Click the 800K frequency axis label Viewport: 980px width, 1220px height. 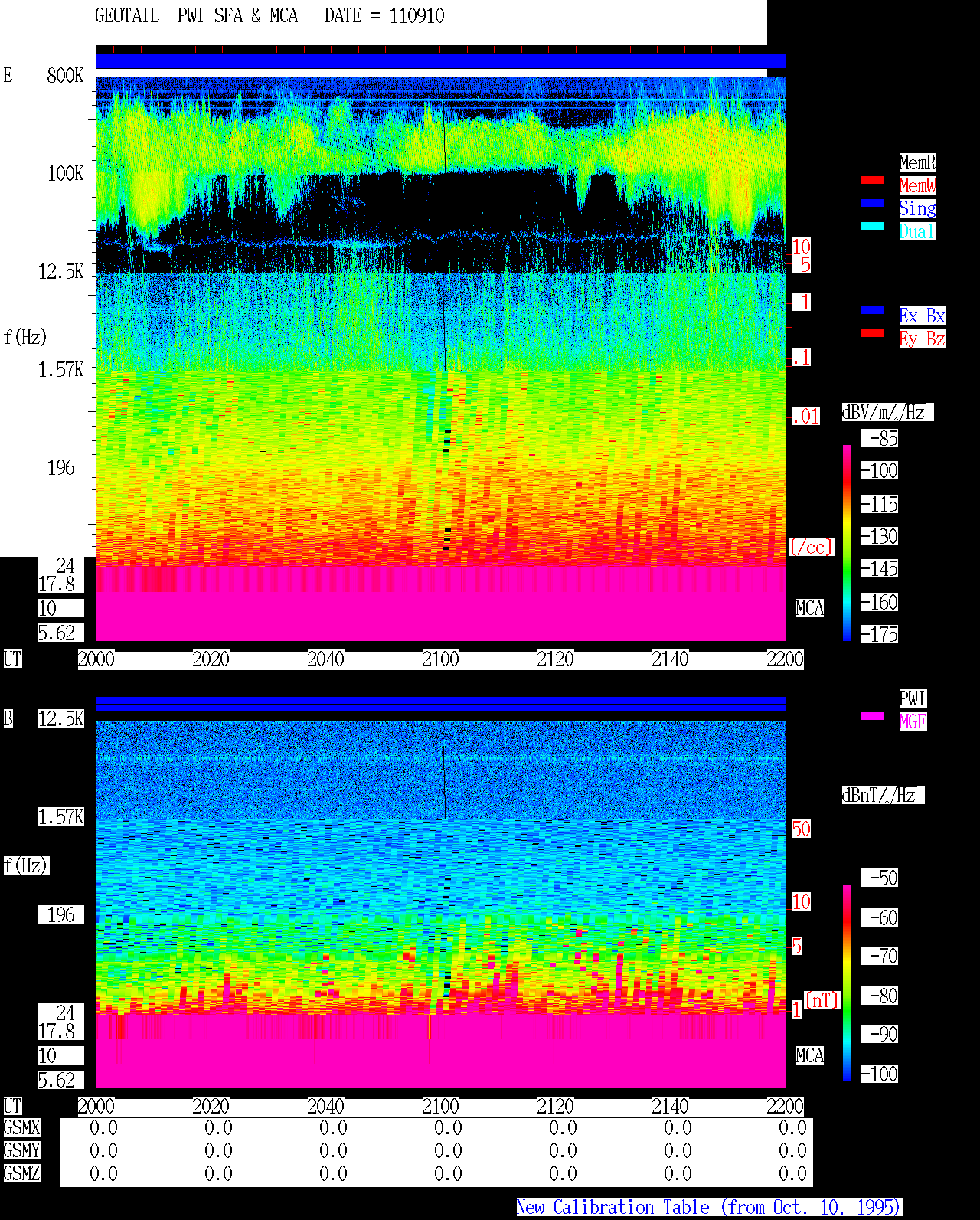tap(65, 75)
